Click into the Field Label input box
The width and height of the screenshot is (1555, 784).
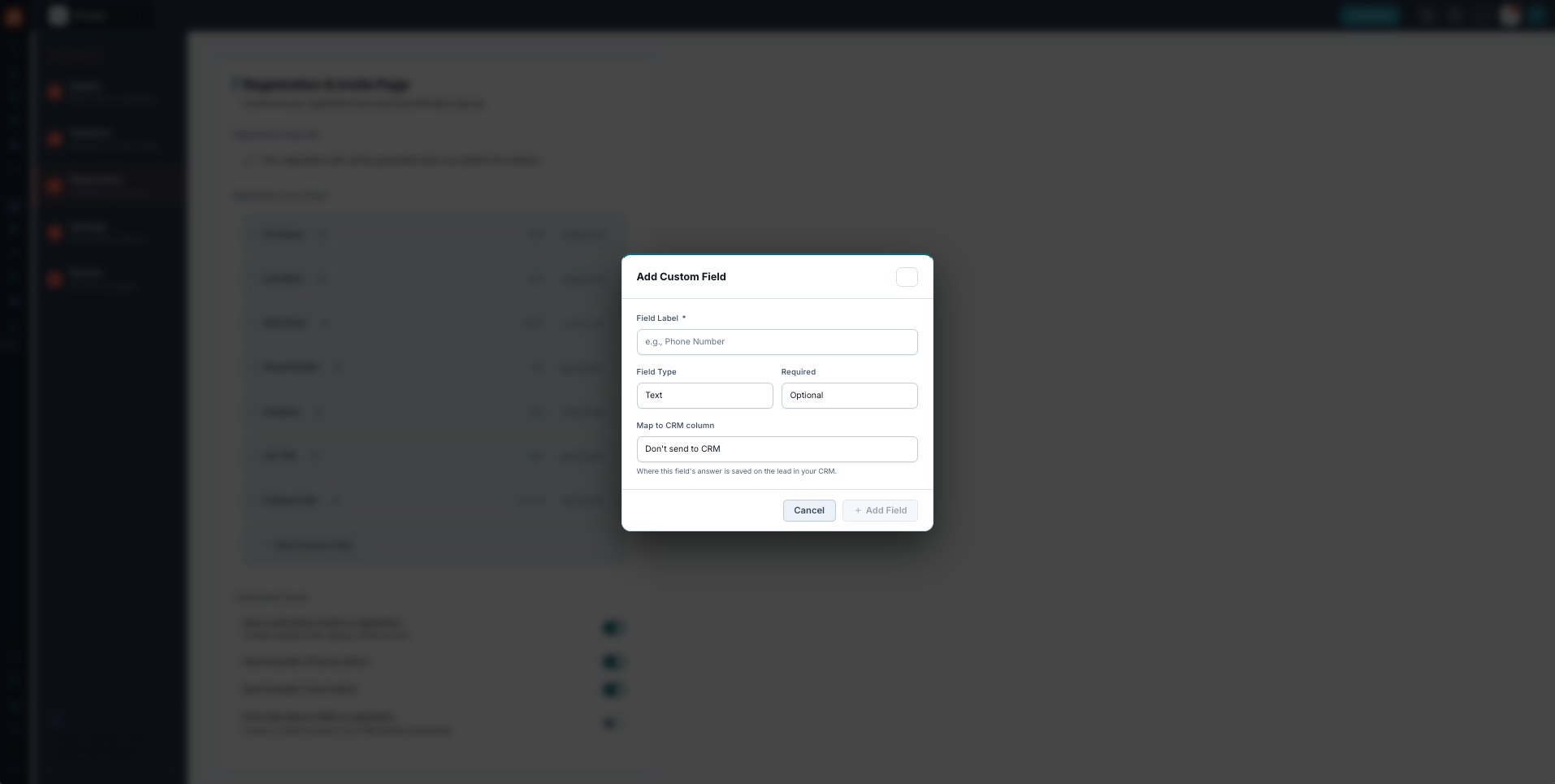(777, 342)
